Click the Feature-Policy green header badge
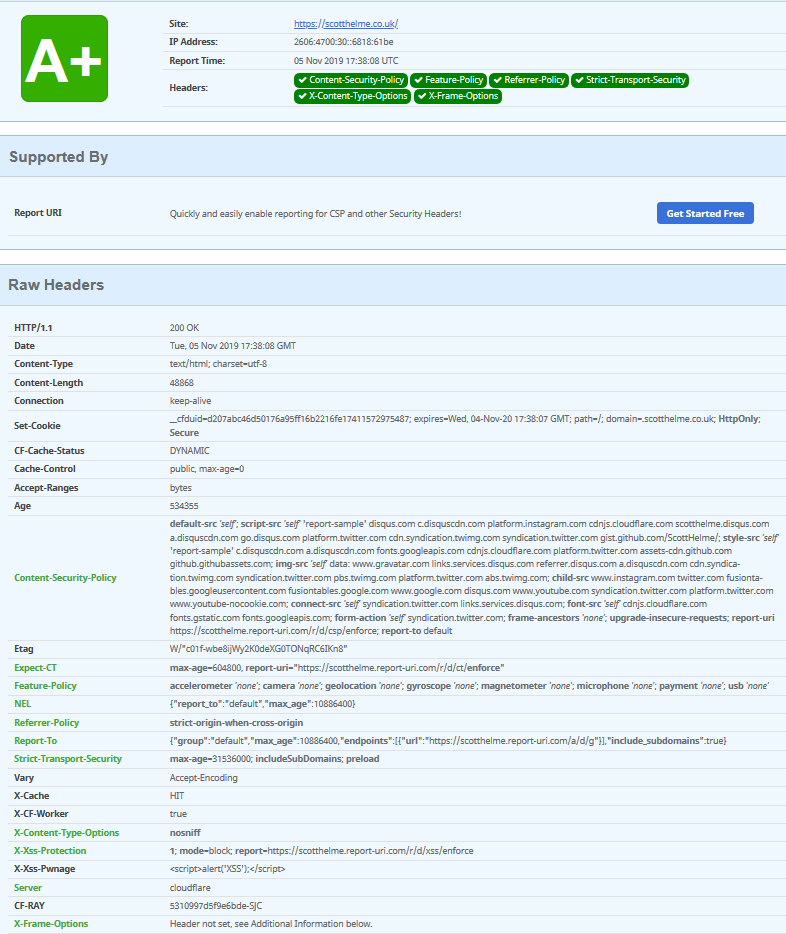This screenshot has width=786, height=934. click(448, 80)
